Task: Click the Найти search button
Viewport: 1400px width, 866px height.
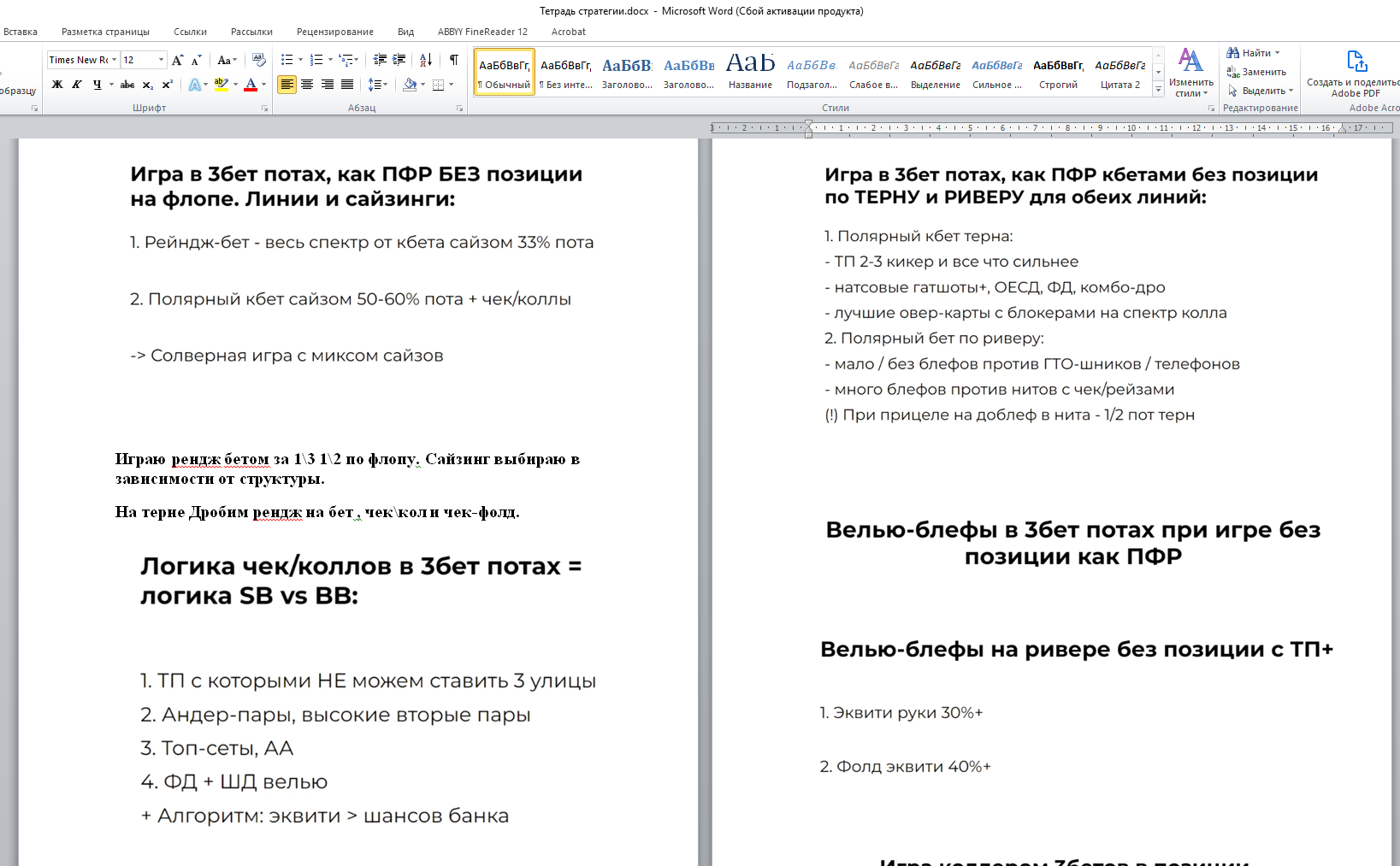Action: coord(1253,53)
